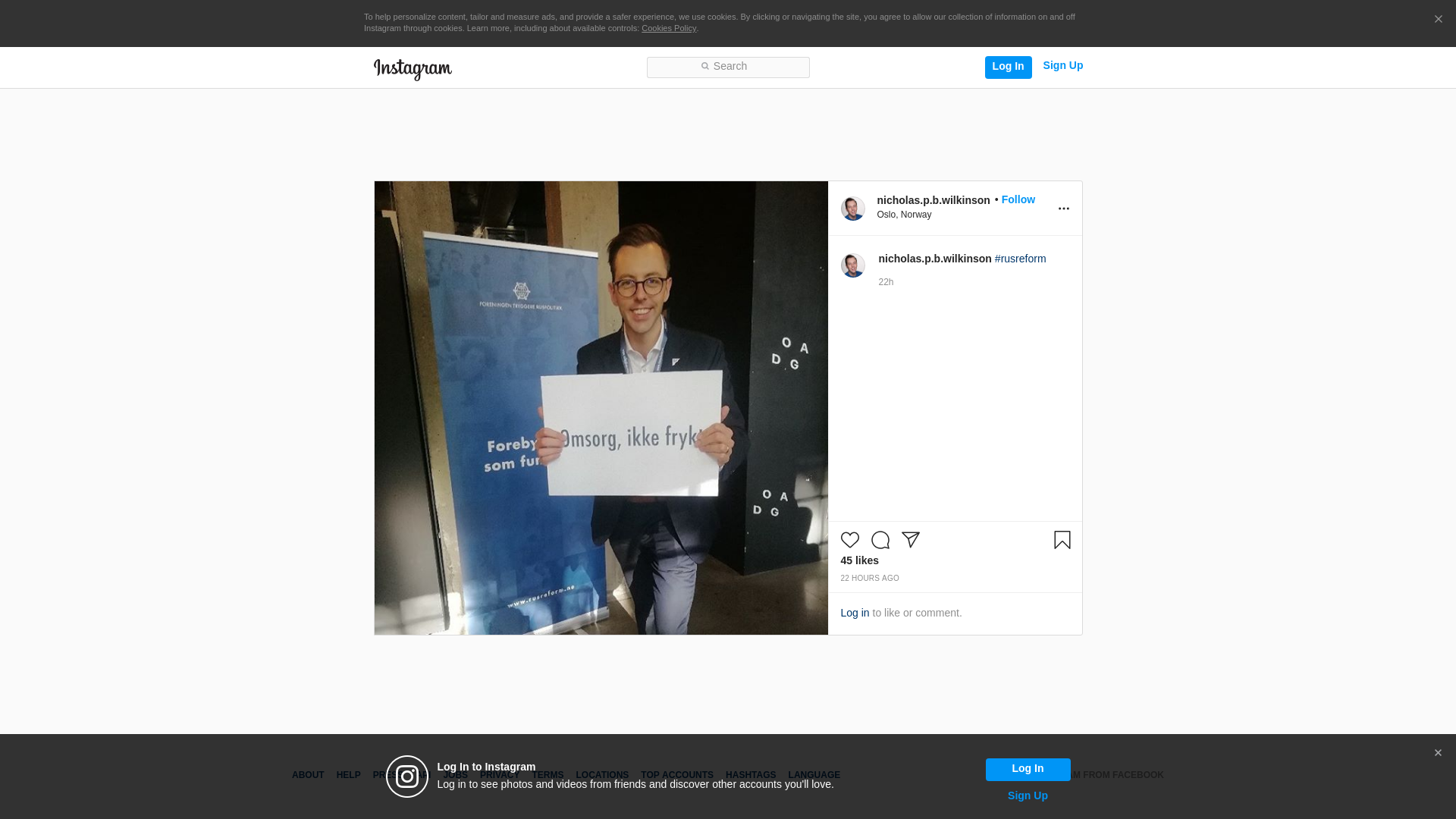
Task: Click Log In button in bottom banner
Action: click(x=1028, y=769)
